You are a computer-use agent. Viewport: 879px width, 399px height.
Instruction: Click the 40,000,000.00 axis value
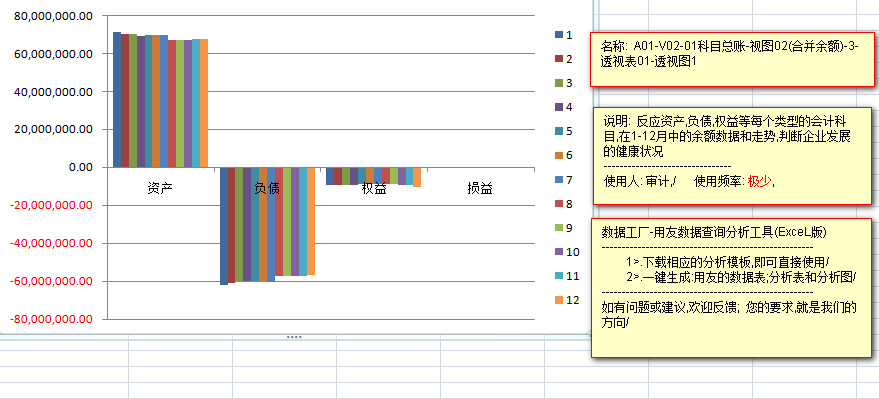point(54,91)
